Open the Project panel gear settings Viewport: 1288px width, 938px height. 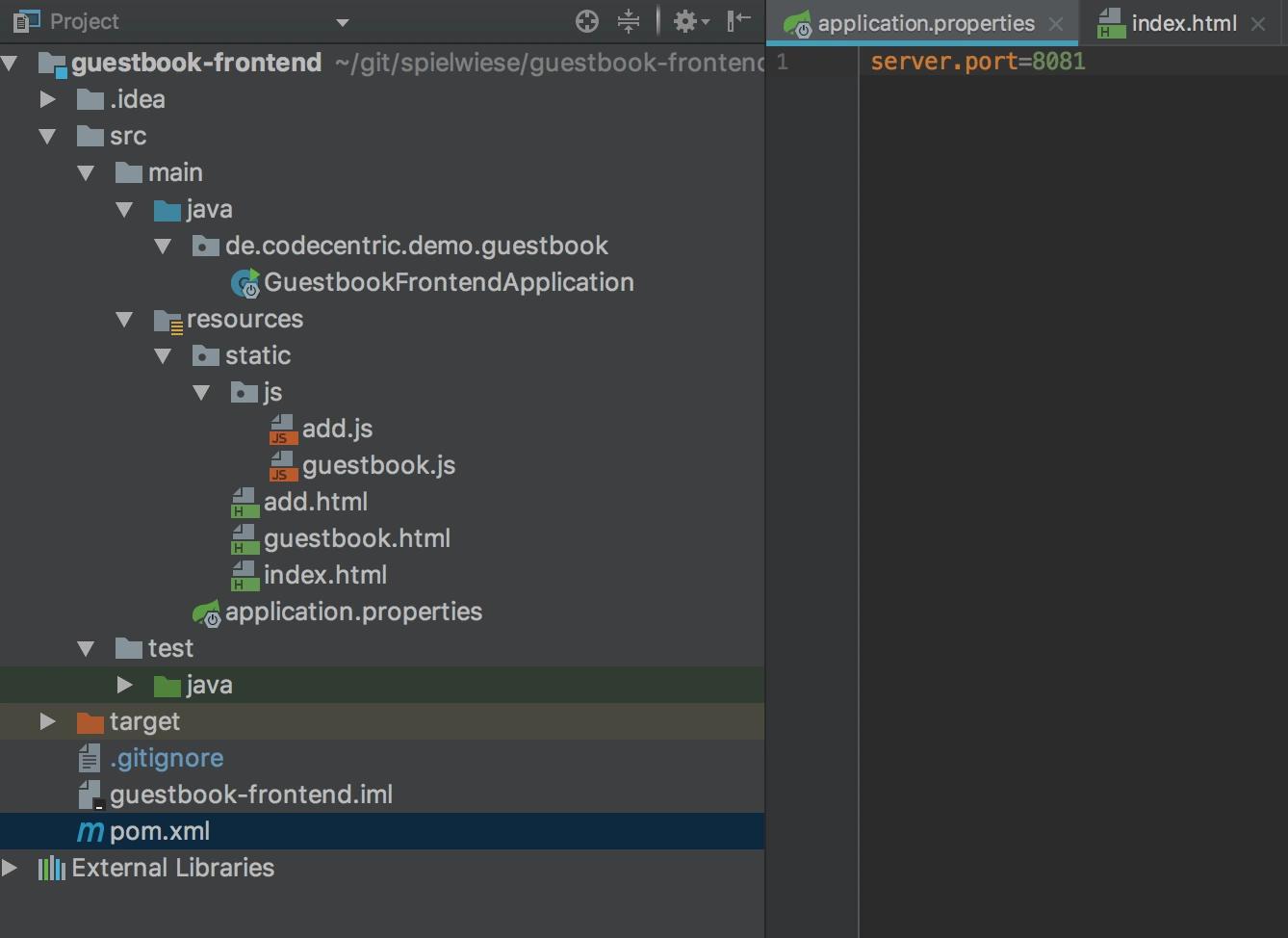point(688,21)
